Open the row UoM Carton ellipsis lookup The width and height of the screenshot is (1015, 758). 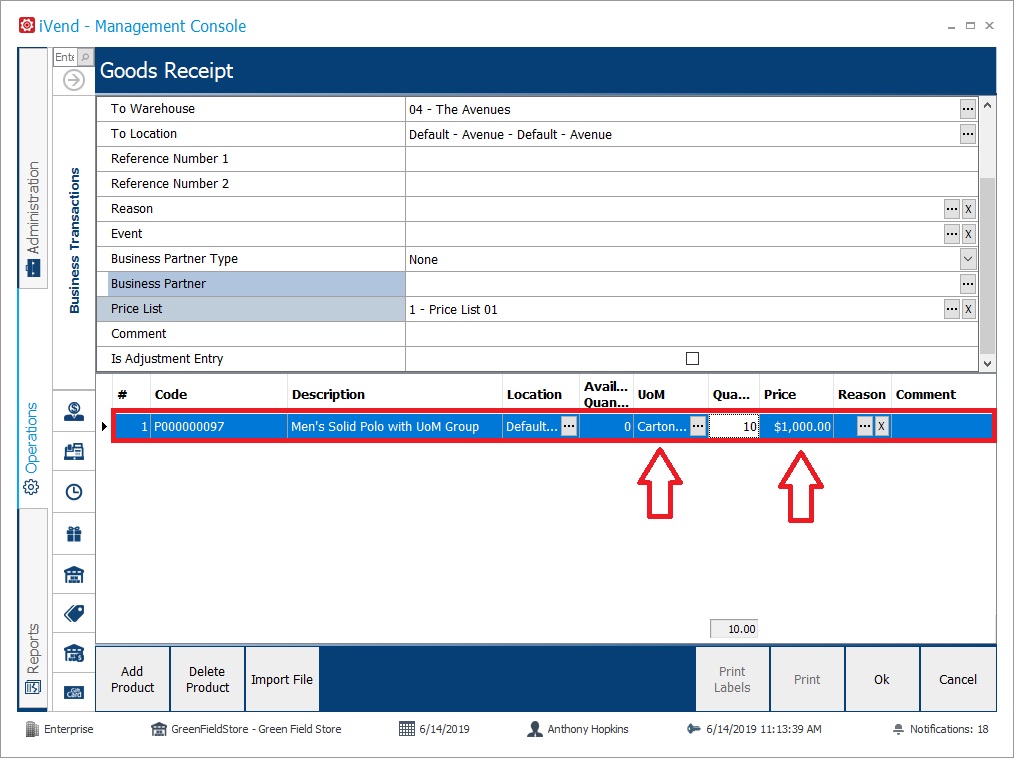click(698, 426)
